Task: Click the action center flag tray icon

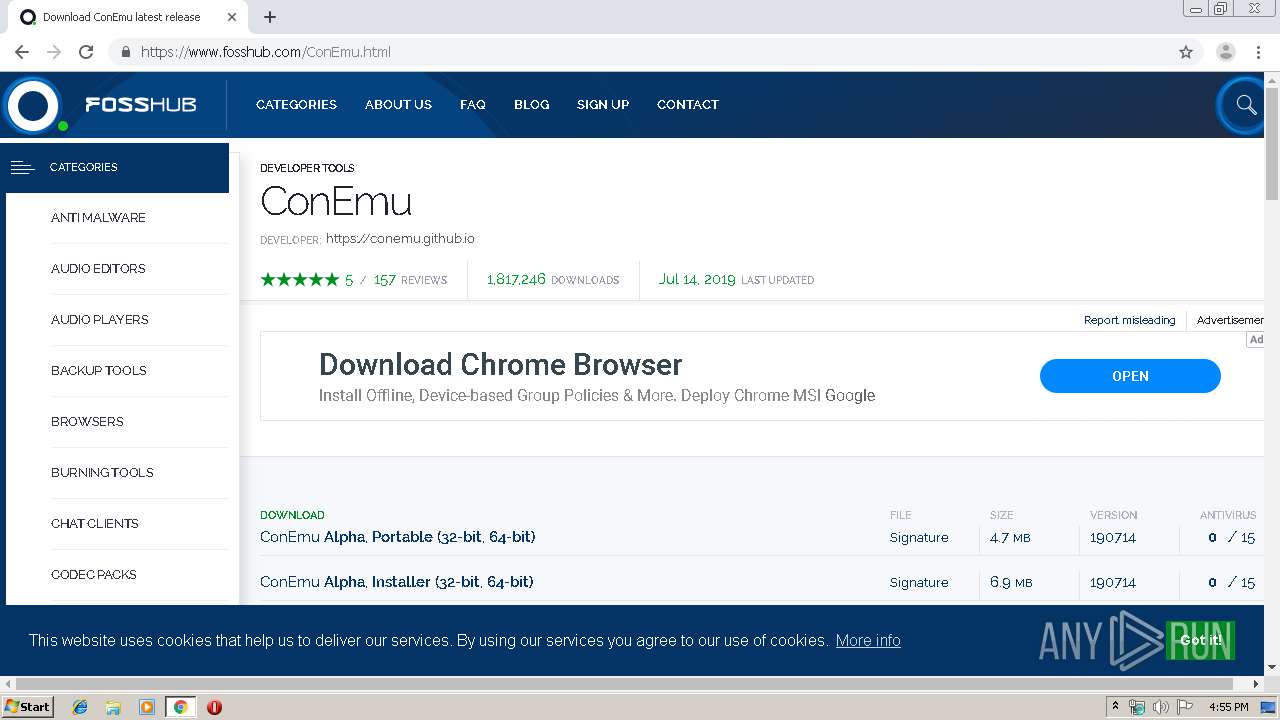Action: (1185, 707)
